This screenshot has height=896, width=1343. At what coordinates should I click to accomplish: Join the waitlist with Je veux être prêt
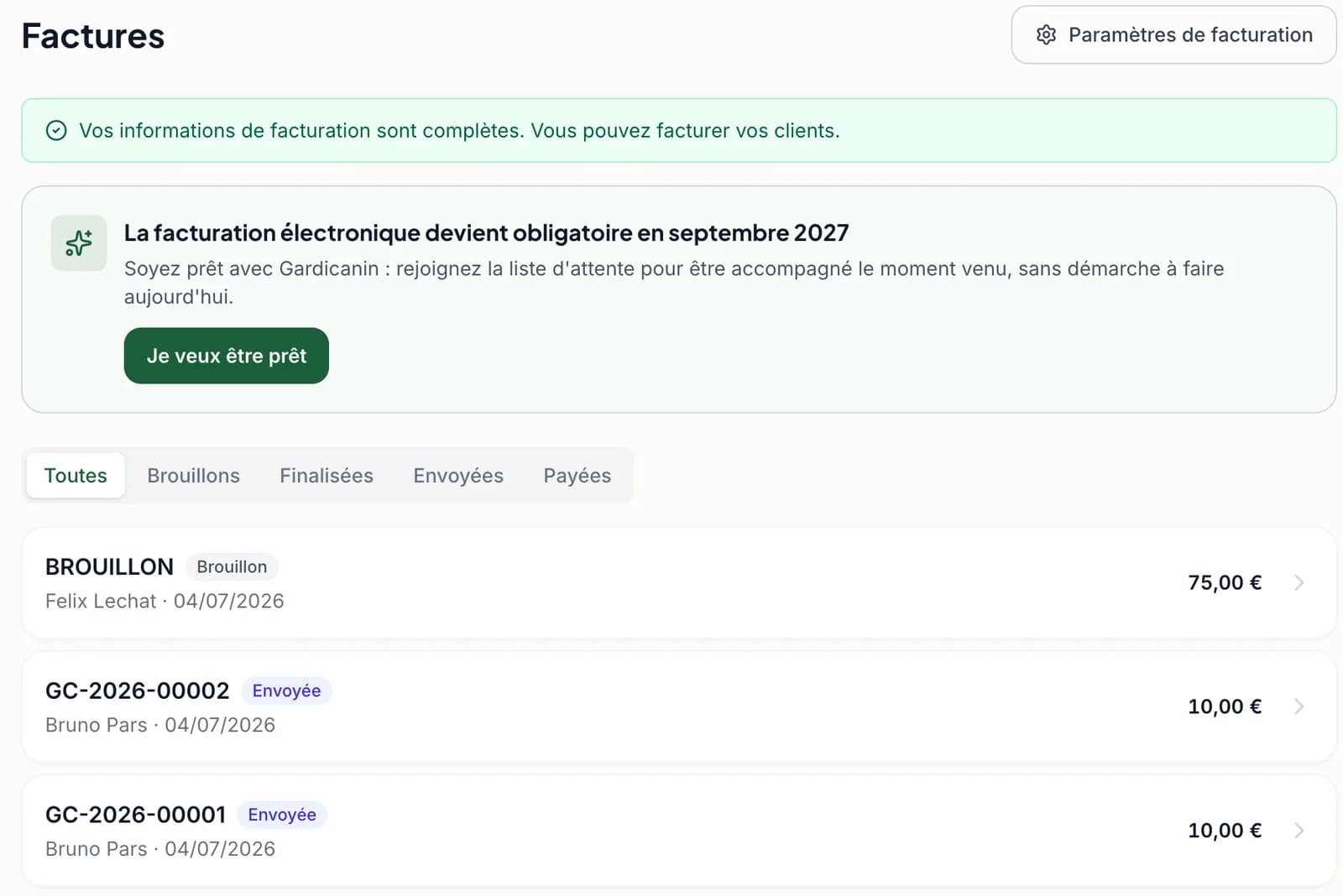pos(227,356)
